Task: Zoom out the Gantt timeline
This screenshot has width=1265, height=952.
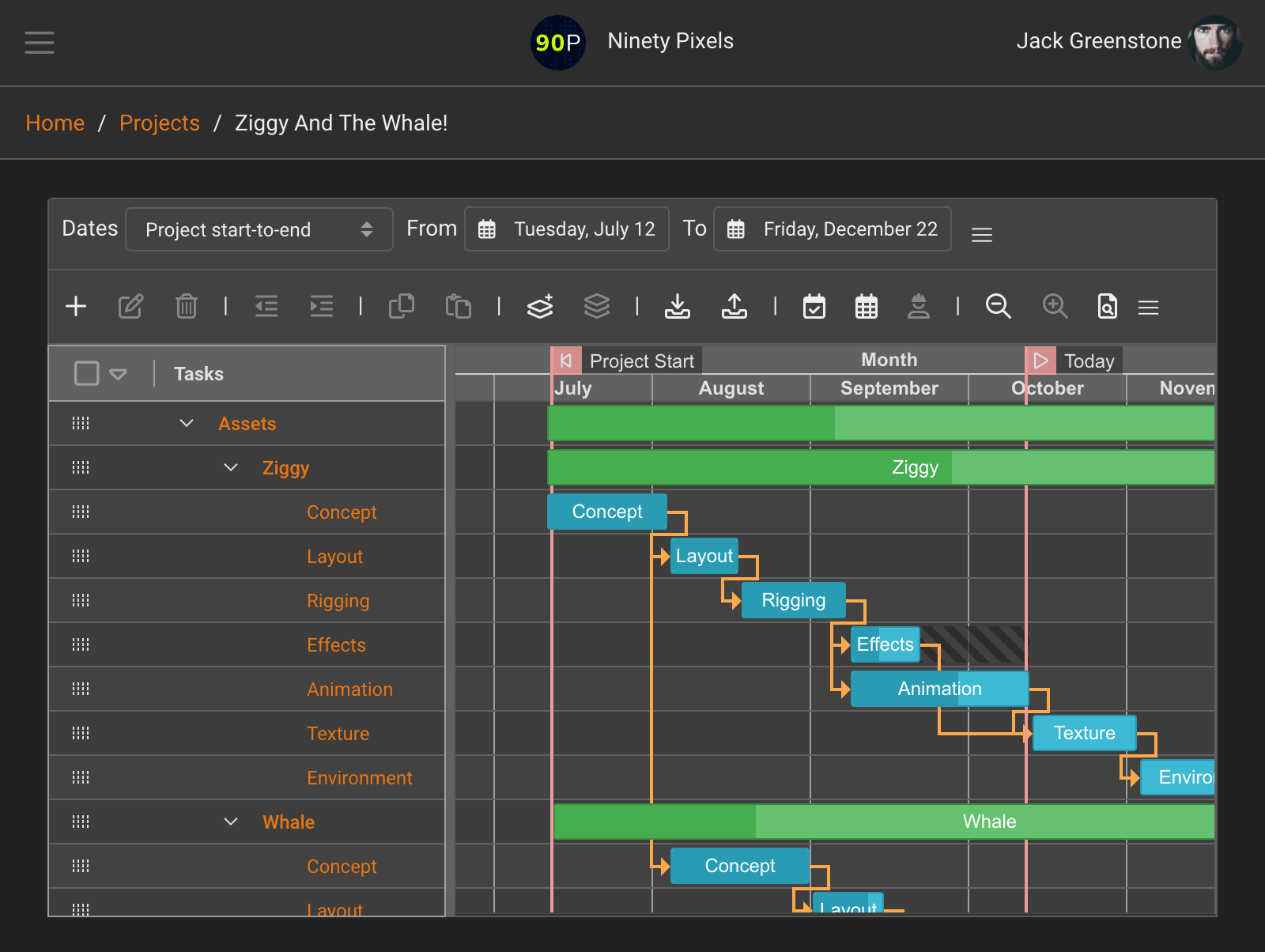Action: (999, 306)
